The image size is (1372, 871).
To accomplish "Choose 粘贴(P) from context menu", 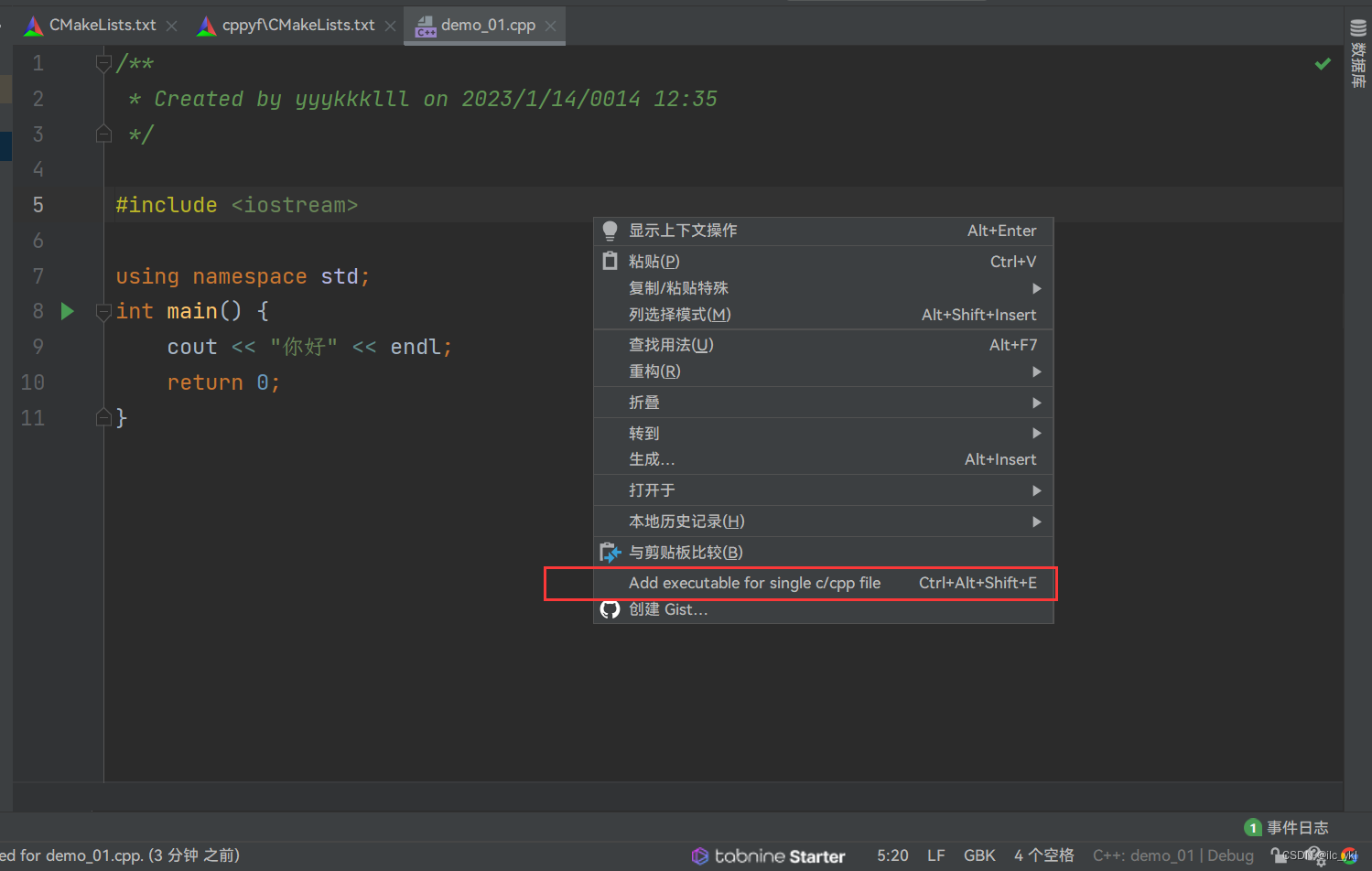I will 823,262.
